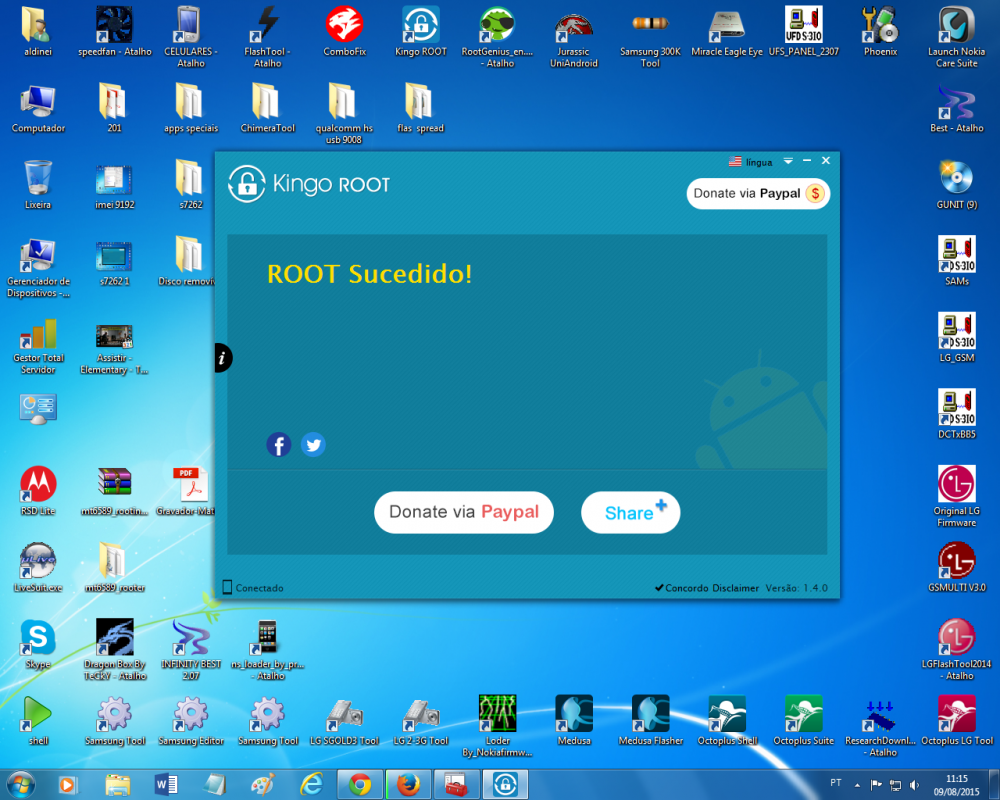
Task: Expand the Kingo ROOT title bar dropdown arrow
Action: (788, 161)
